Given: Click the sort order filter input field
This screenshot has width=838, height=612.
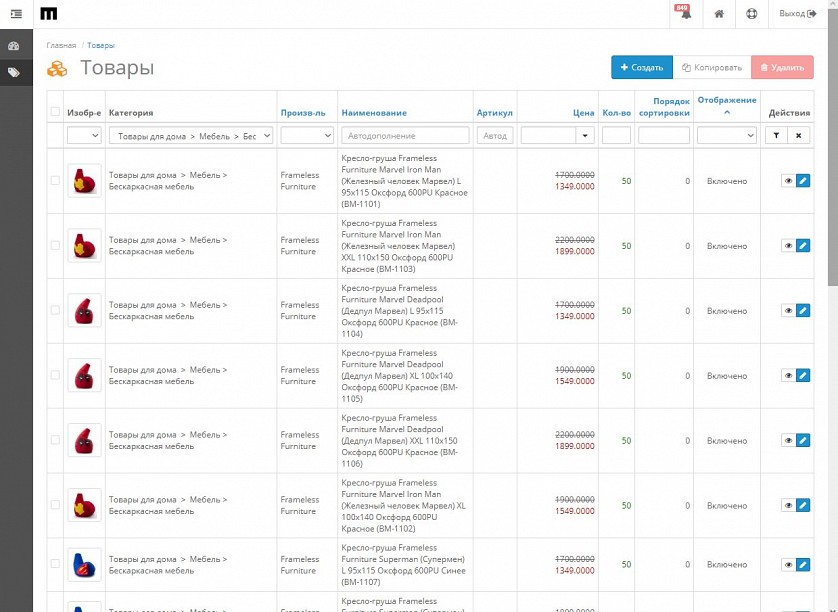Looking at the screenshot, I should click(664, 136).
